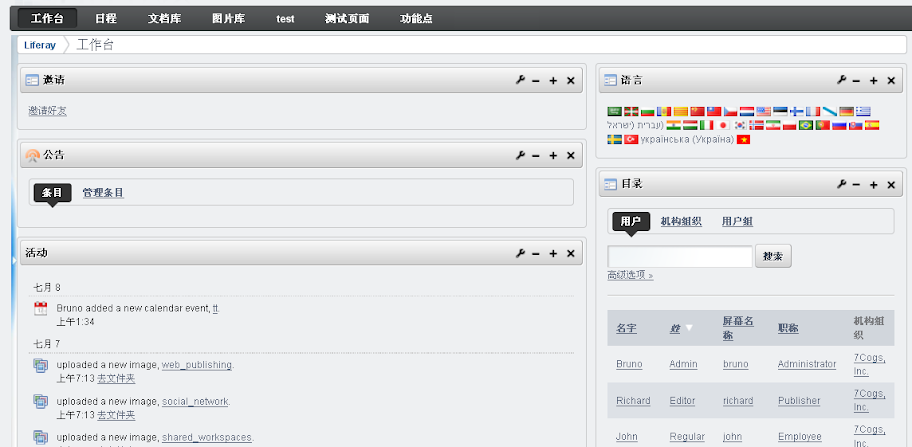Focus the directory user search field
The image size is (912, 447).
tap(680, 256)
